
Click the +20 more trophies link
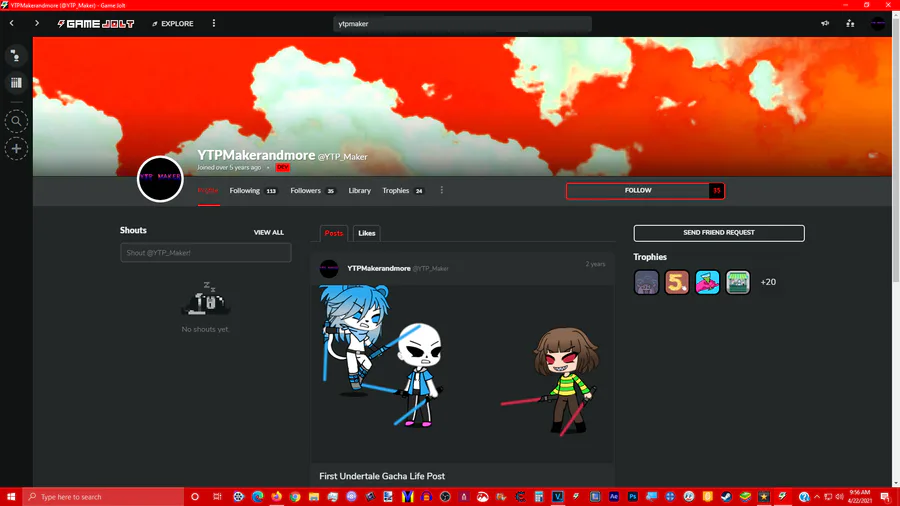pyautogui.click(x=768, y=282)
